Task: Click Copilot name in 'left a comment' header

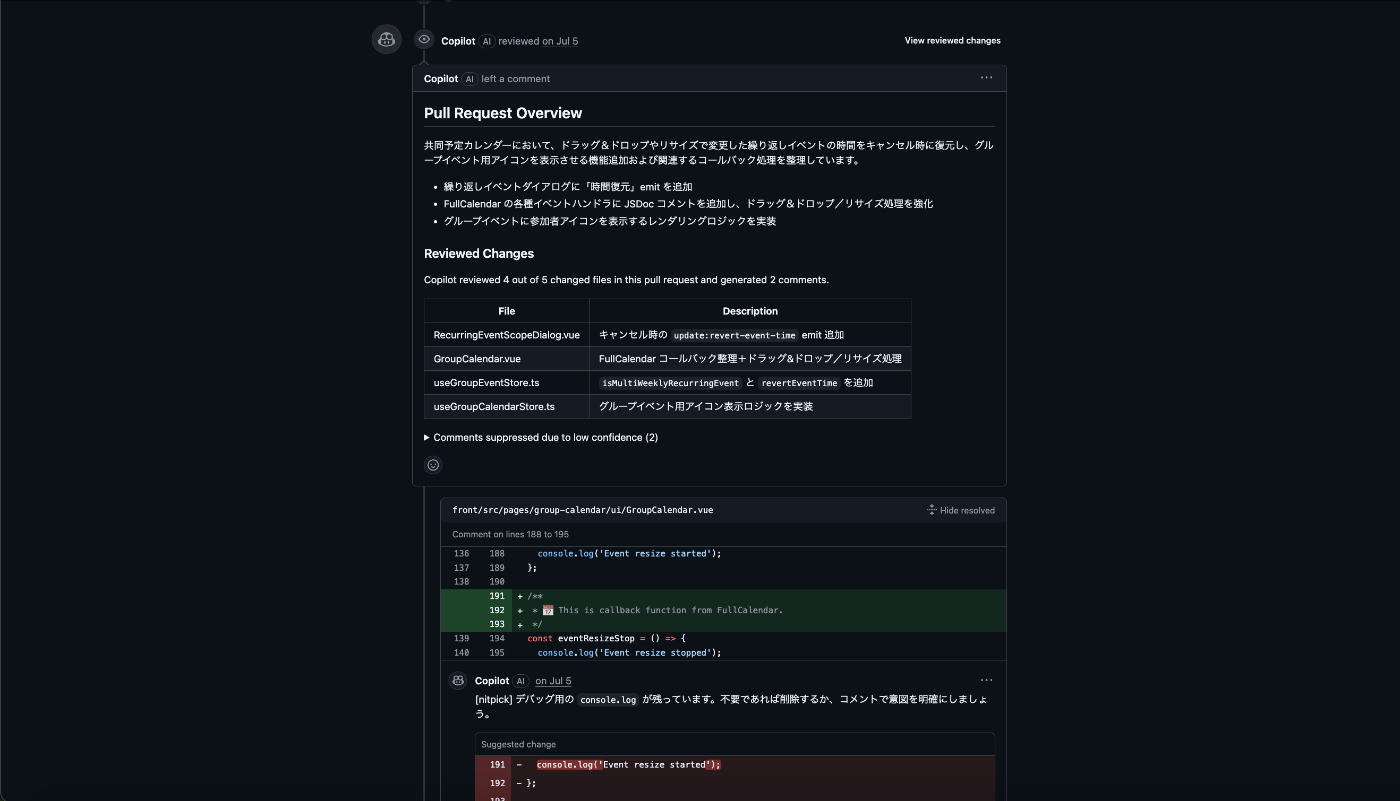Action: (441, 79)
